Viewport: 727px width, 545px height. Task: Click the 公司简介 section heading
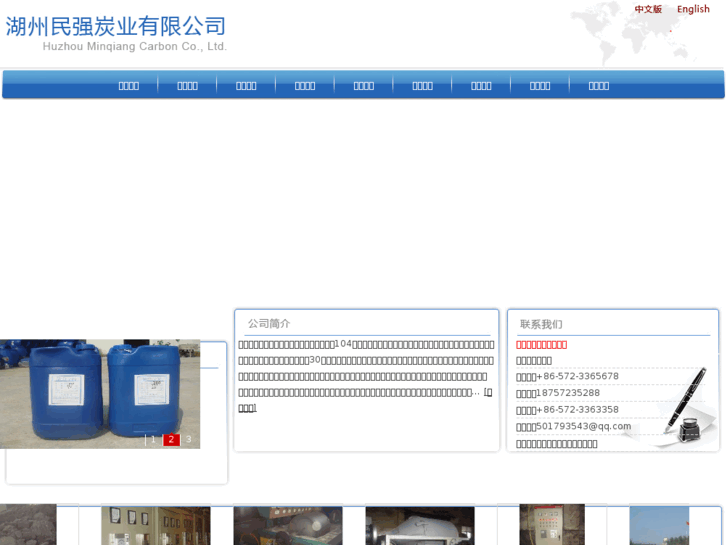(269, 323)
